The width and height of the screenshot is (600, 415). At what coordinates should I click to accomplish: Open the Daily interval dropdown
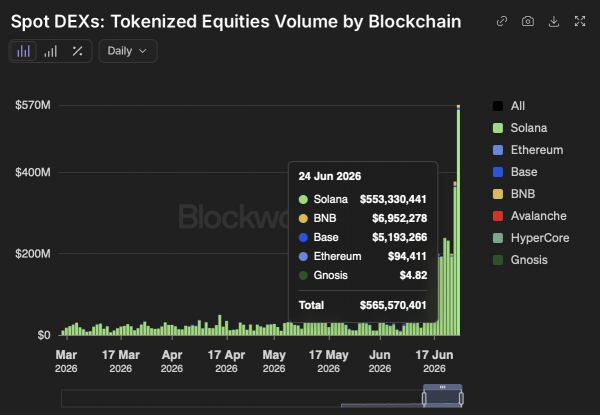128,51
